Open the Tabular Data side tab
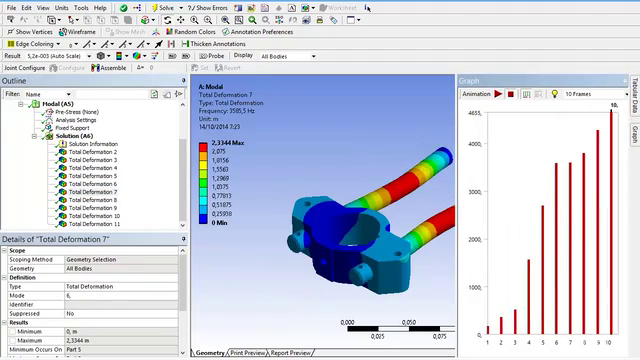Viewport: 640px width, 360px height. pyautogui.click(x=635, y=95)
